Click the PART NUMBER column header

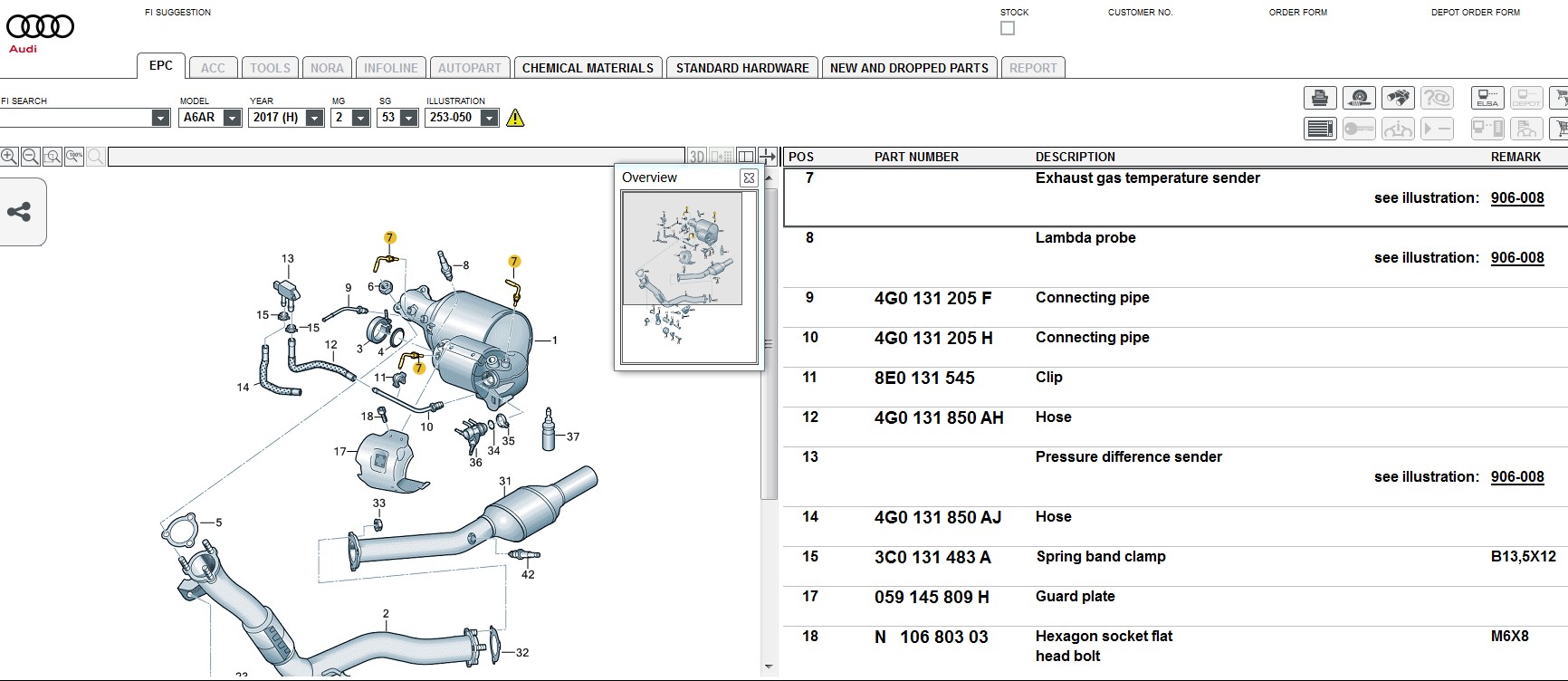pyautogui.click(x=916, y=157)
